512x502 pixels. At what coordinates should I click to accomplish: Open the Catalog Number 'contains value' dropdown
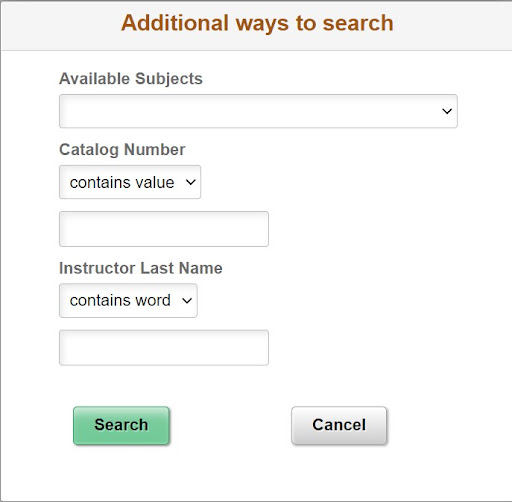pos(130,182)
